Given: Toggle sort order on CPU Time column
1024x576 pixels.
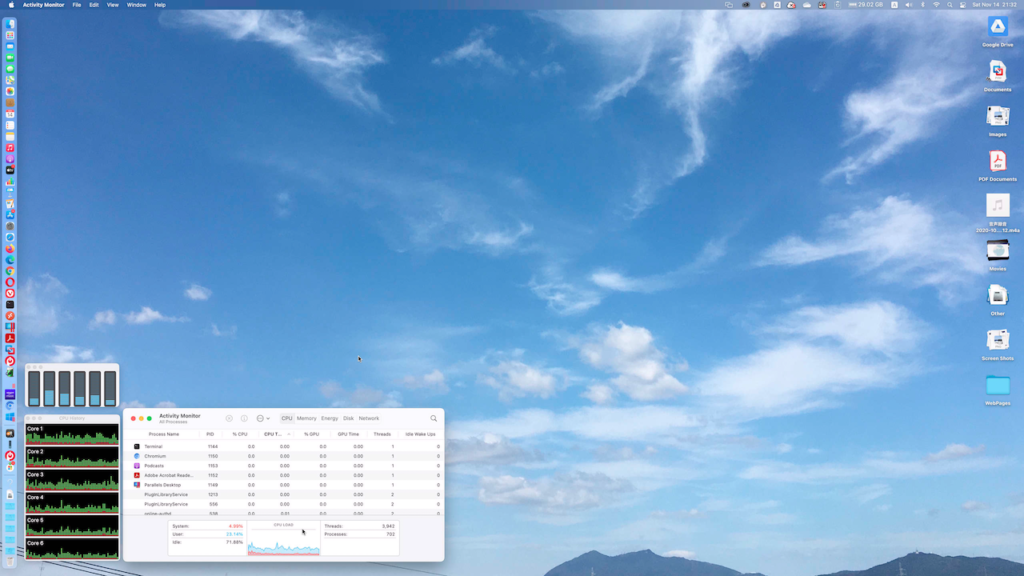Looking at the screenshot, I should [x=275, y=434].
